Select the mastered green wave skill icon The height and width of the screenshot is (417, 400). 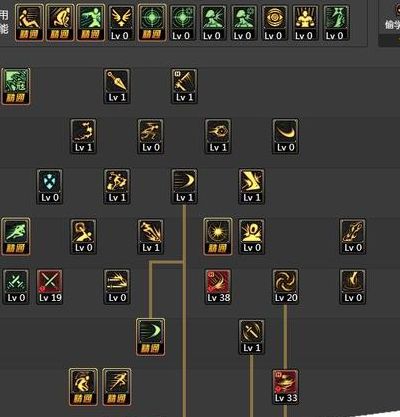(16, 87)
